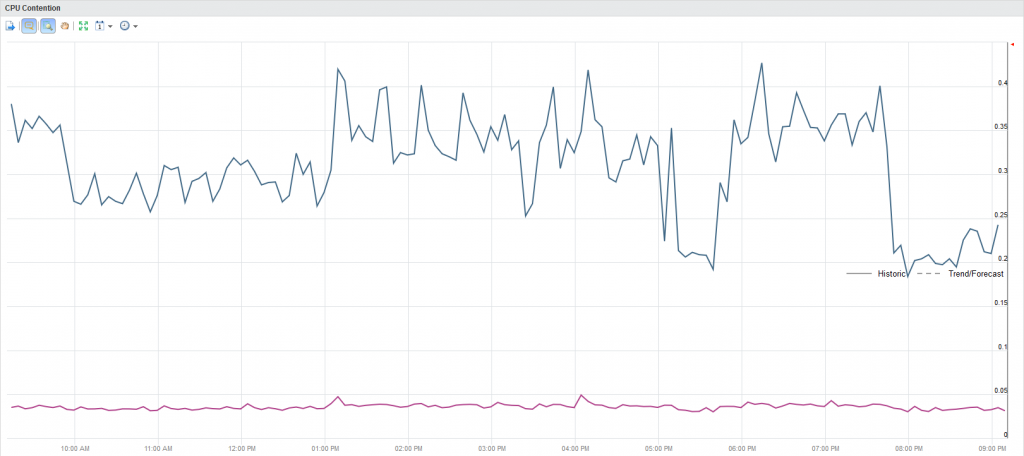Open the calendar dropdown arrow
This screenshot has width=1024, height=456.
pos(110,26)
